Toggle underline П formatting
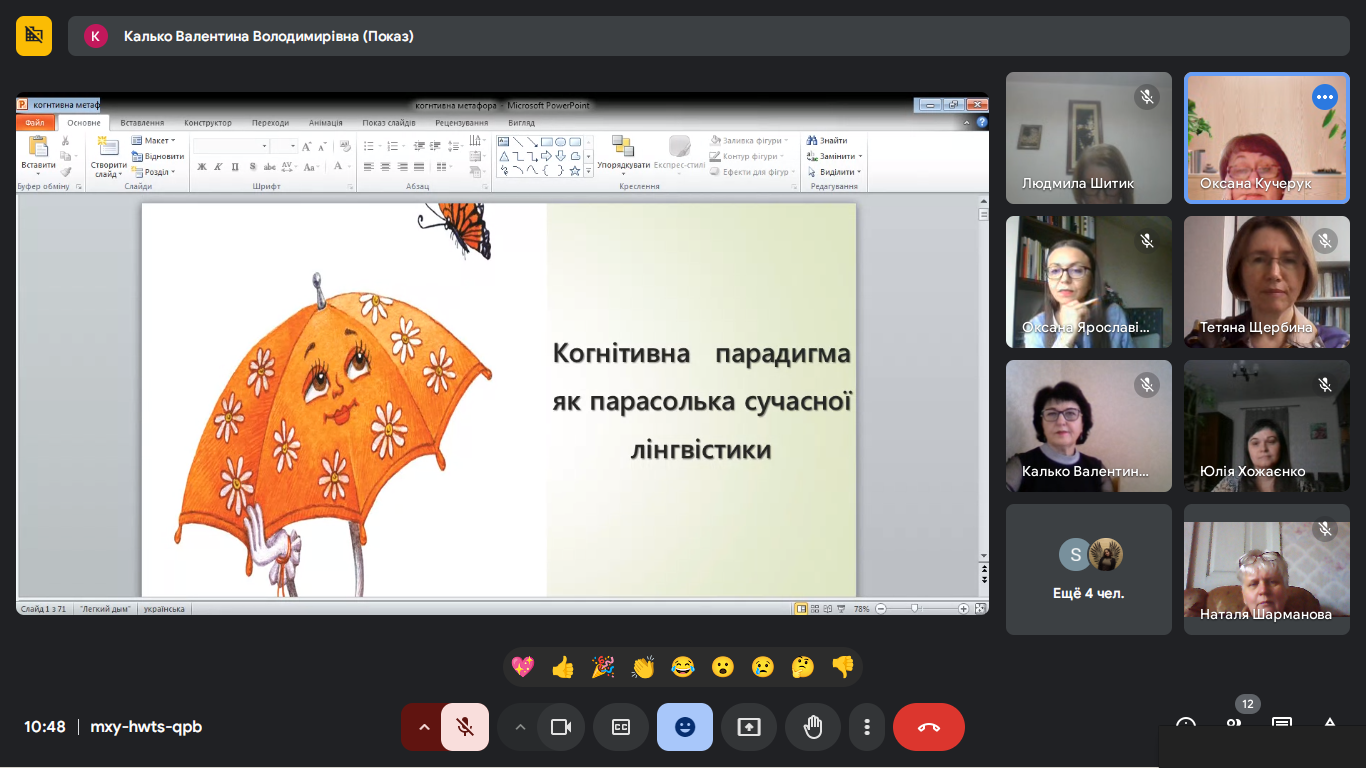1366x768 pixels. pyautogui.click(x=234, y=167)
